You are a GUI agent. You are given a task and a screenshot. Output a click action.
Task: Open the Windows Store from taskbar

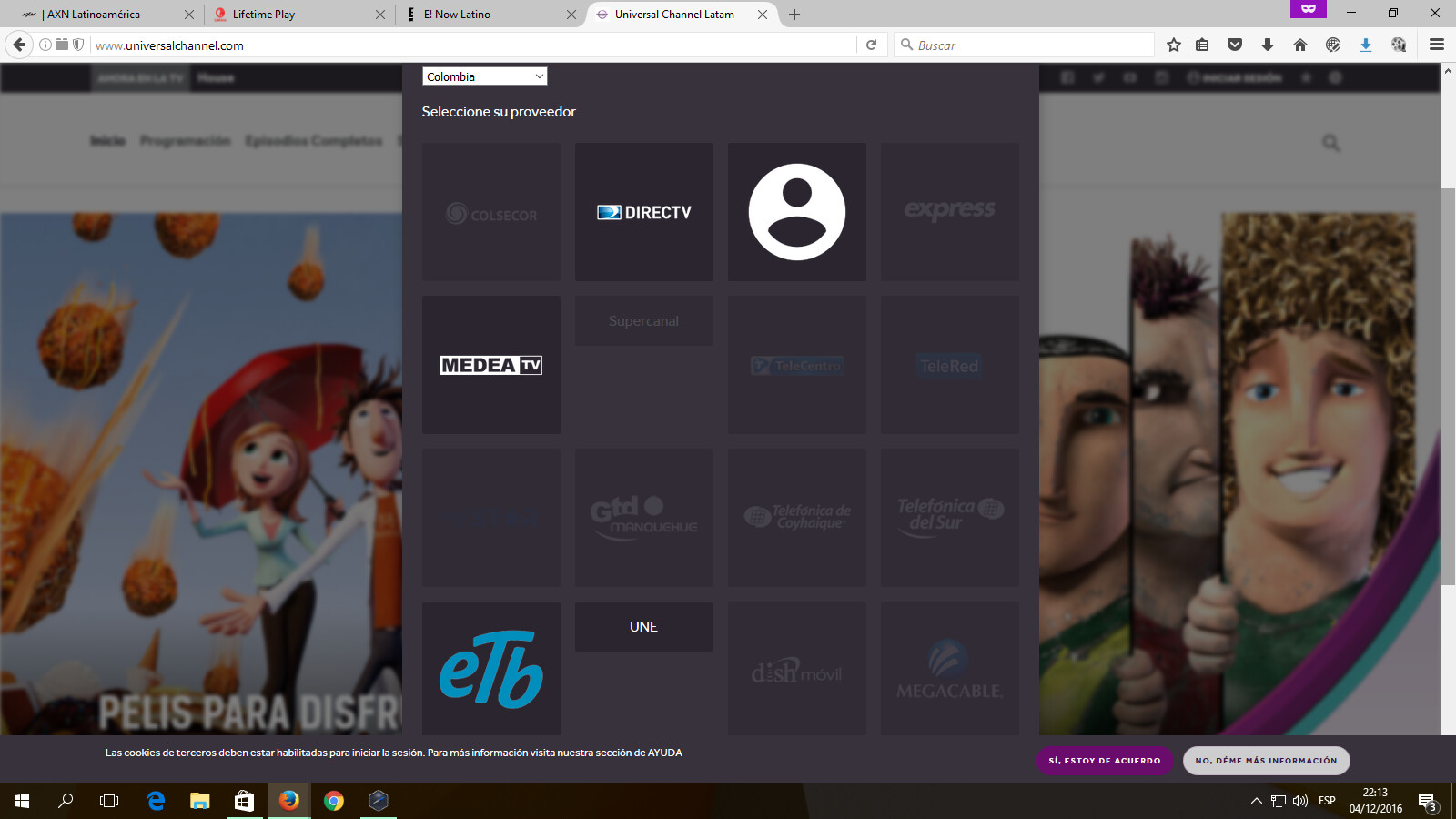pos(244,801)
